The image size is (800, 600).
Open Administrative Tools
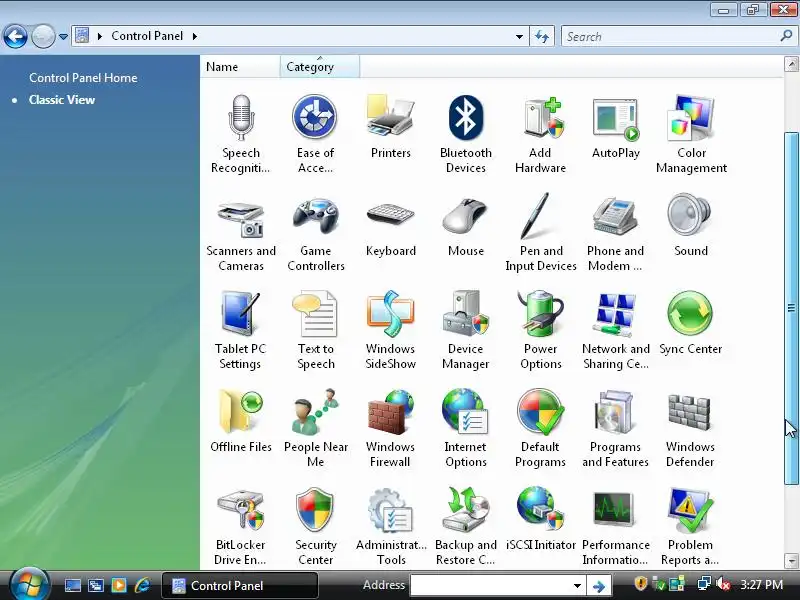[x=390, y=527]
